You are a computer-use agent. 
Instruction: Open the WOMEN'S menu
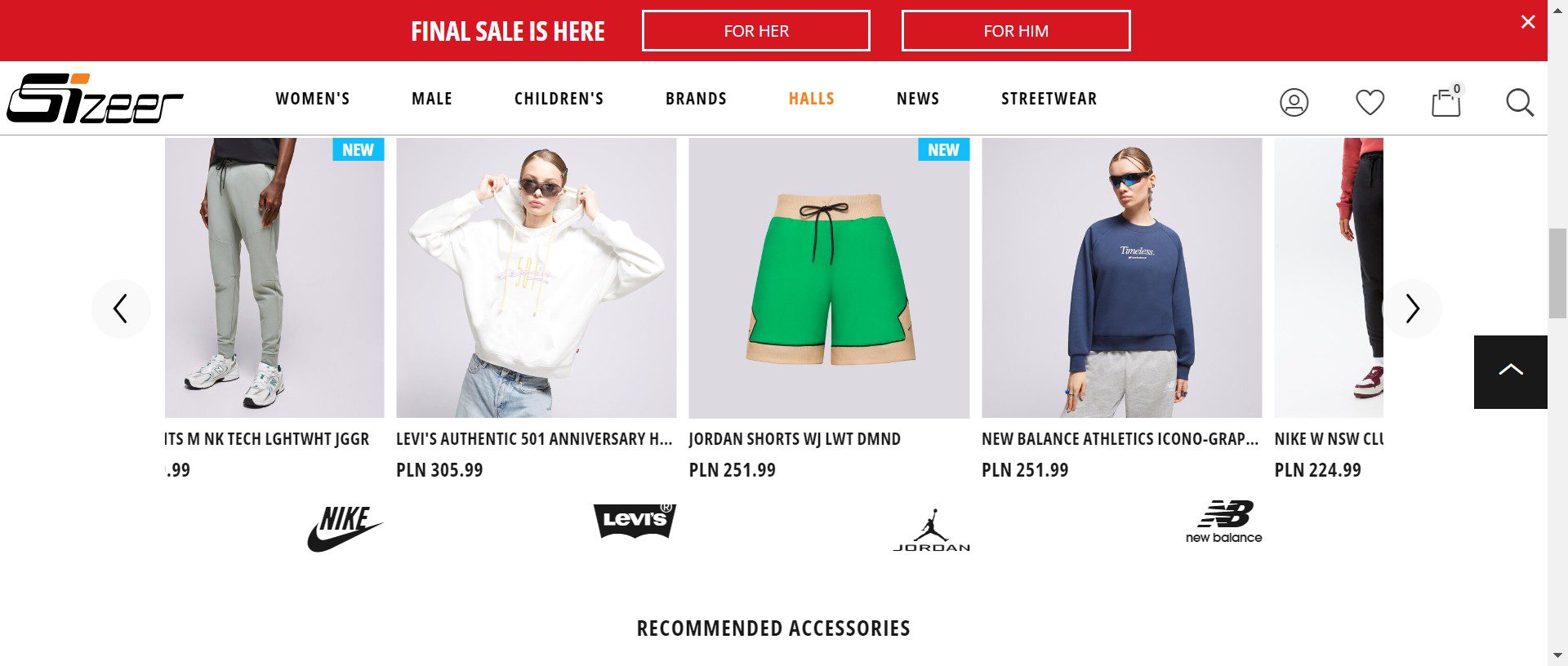pos(313,99)
